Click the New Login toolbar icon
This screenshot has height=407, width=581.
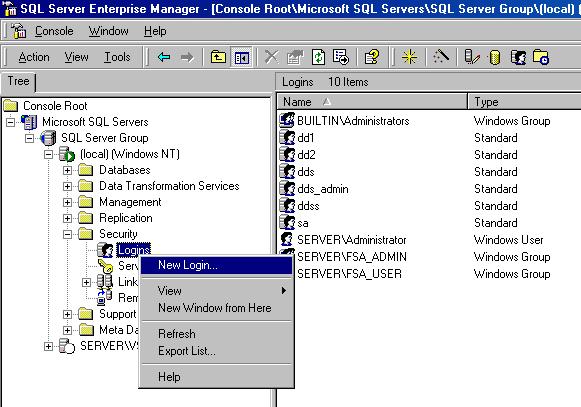(518, 57)
